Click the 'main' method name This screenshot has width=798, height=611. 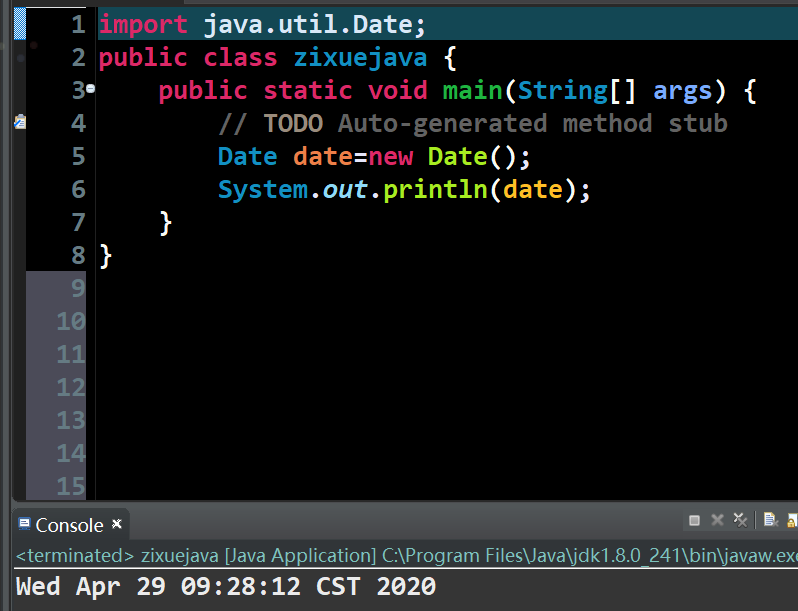(x=472, y=91)
